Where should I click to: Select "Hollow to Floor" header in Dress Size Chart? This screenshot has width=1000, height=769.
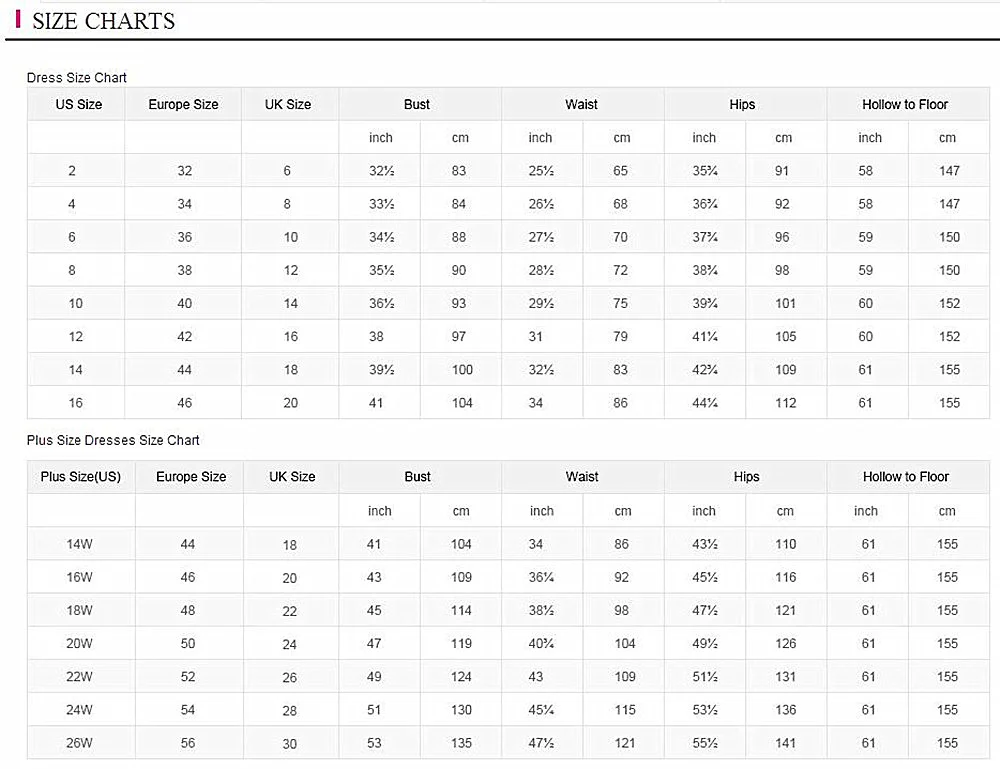[x=905, y=104]
